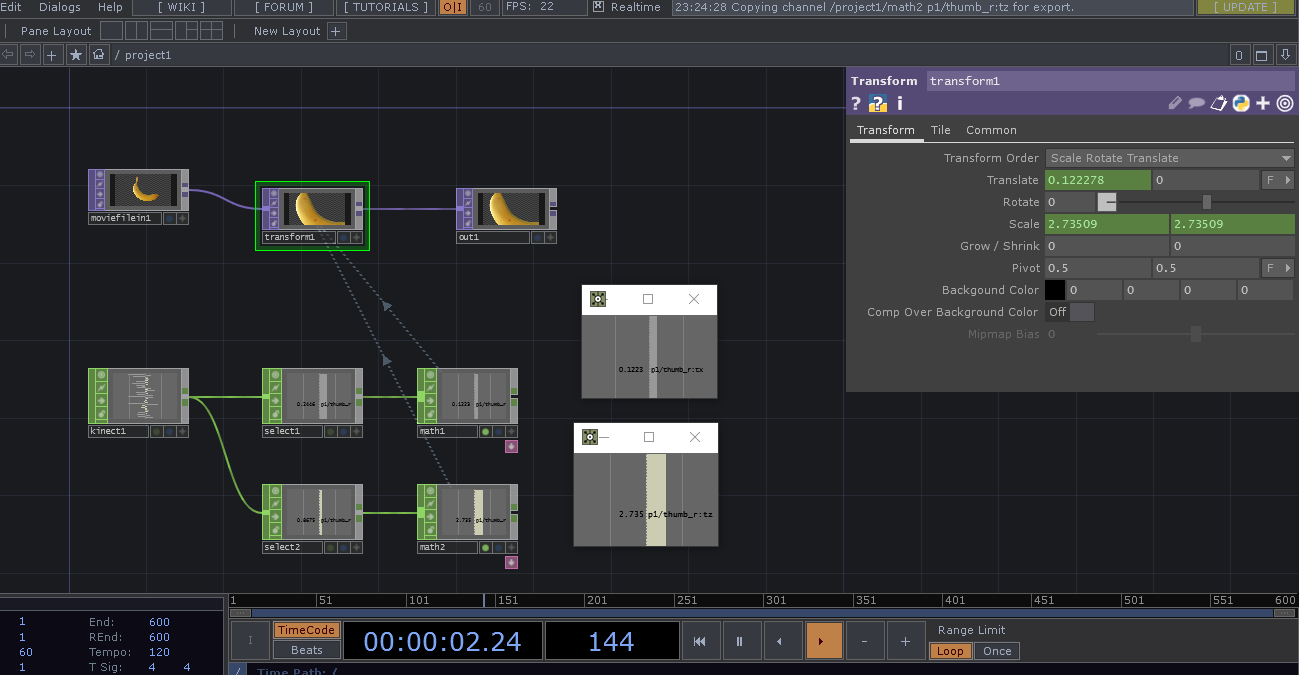This screenshot has width=1299, height=675.
Task: Click the operator info 'i' icon
Action: click(899, 103)
